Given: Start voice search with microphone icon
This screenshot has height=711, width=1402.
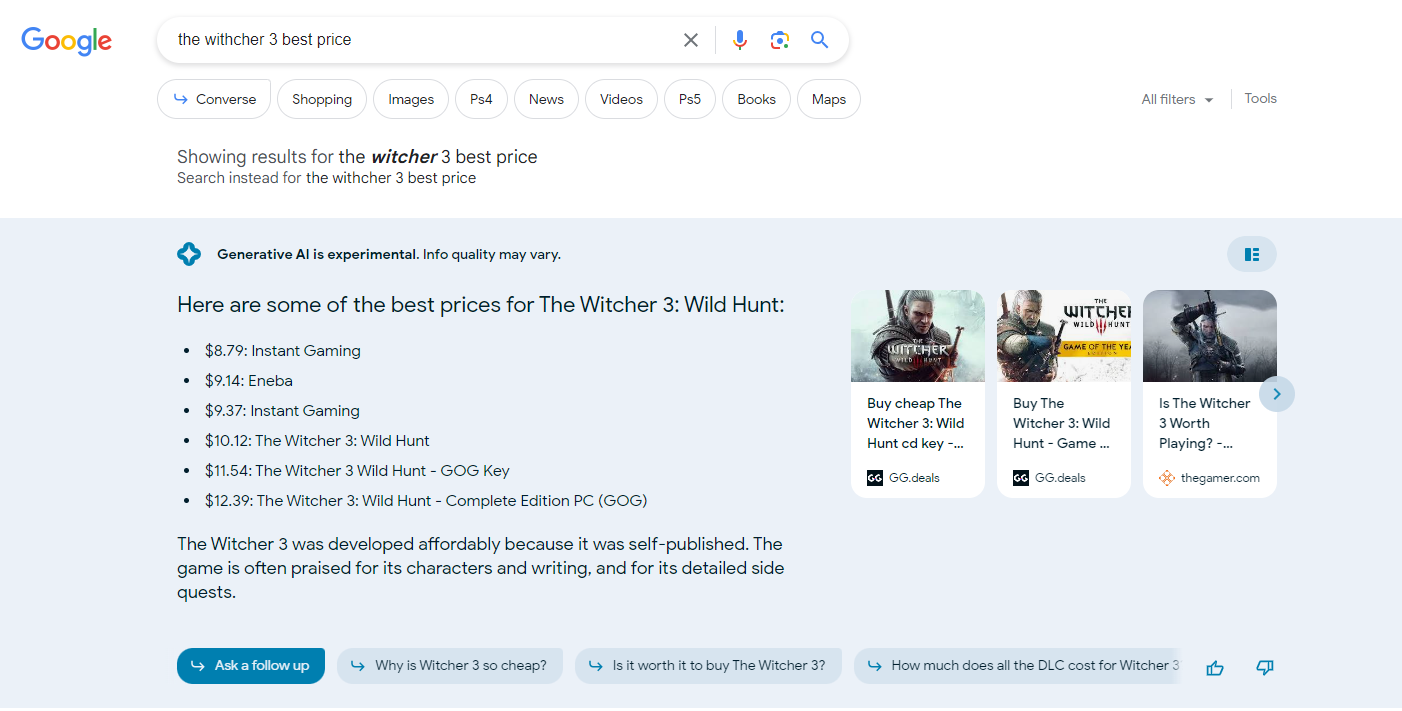Looking at the screenshot, I should point(739,40).
